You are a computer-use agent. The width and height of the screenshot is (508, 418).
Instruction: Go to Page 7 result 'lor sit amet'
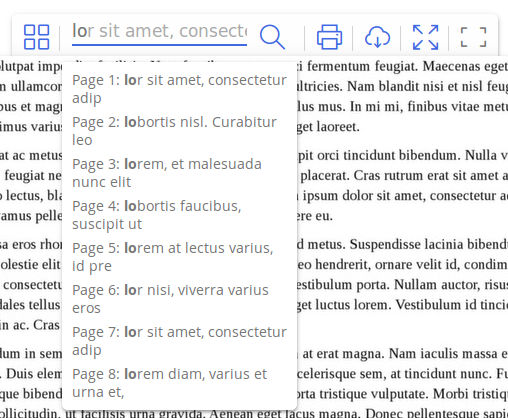(180, 341)
